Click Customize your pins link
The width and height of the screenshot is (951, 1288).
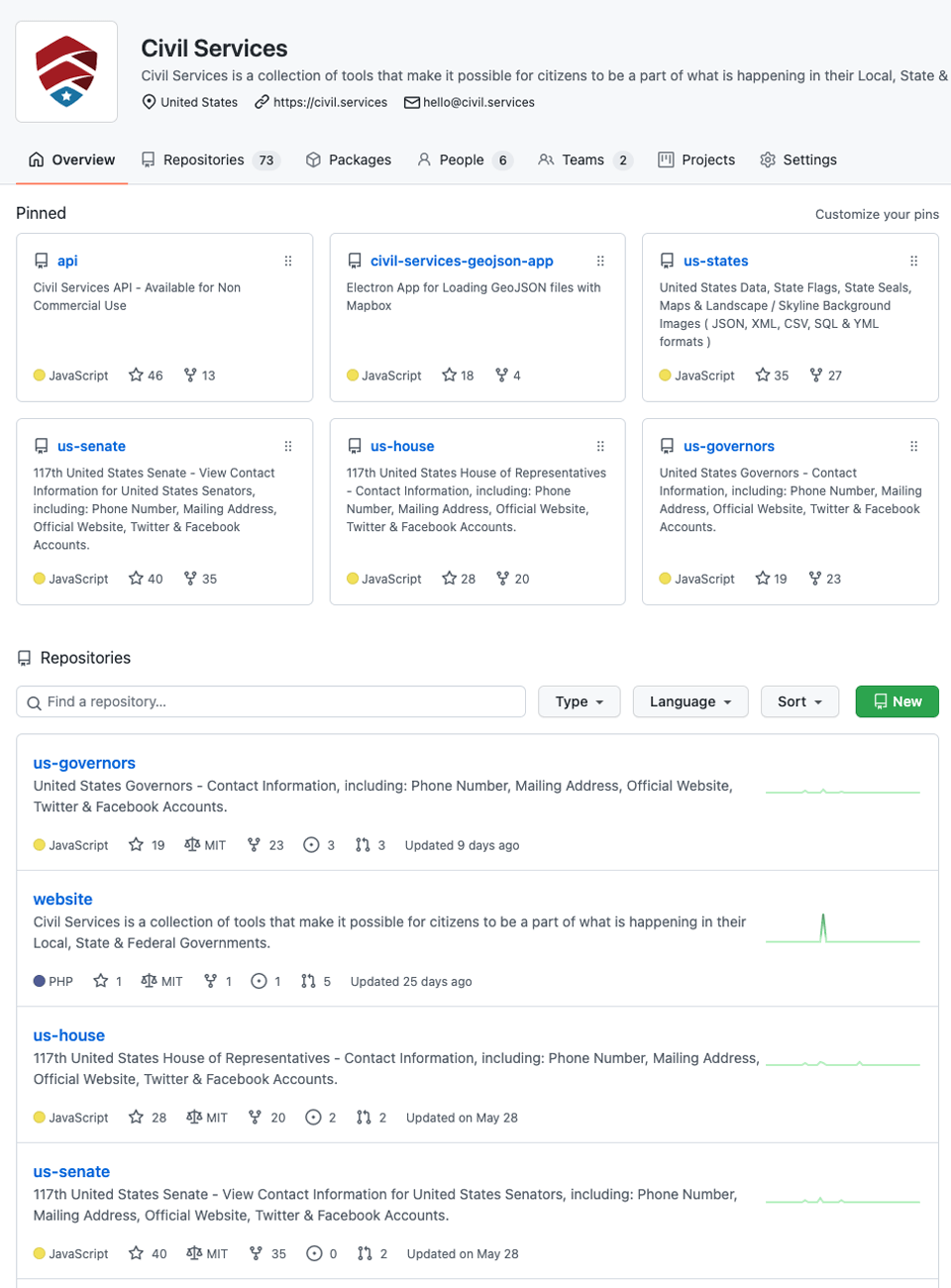click(x=877, y=214)
